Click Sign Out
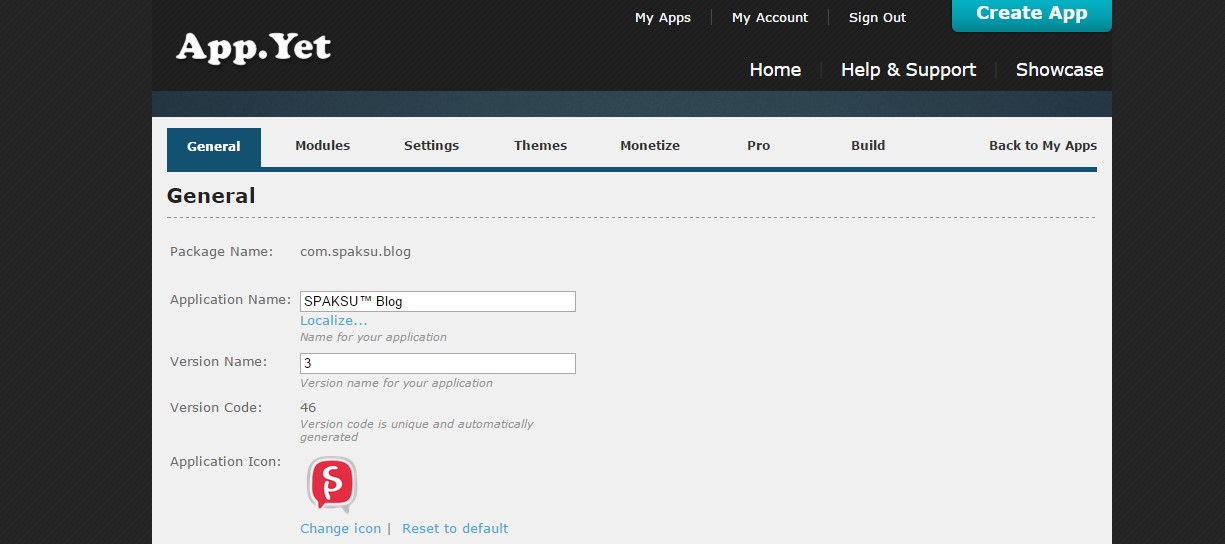 click(x=877, y=17)
